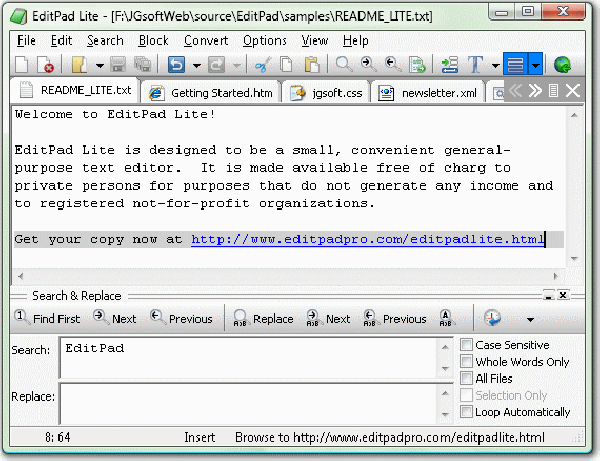Click Find Previous beside Find Next
The height and width of the screenshot is (461, 600).
[181, 318]
